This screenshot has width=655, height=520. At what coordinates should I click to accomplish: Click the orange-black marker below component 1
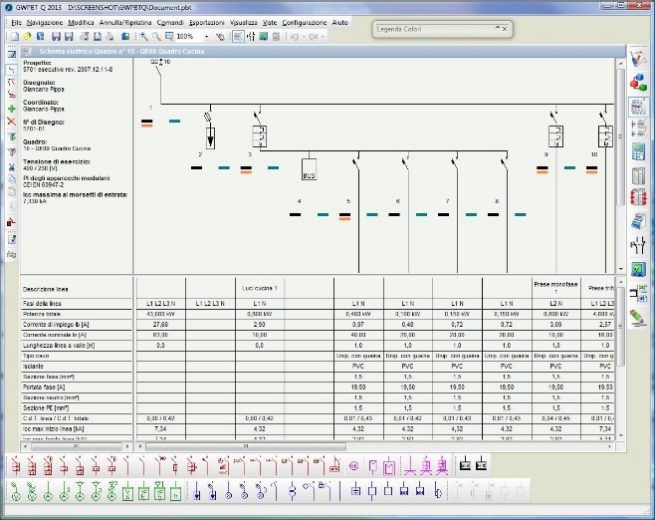click(x=147, y=121)
